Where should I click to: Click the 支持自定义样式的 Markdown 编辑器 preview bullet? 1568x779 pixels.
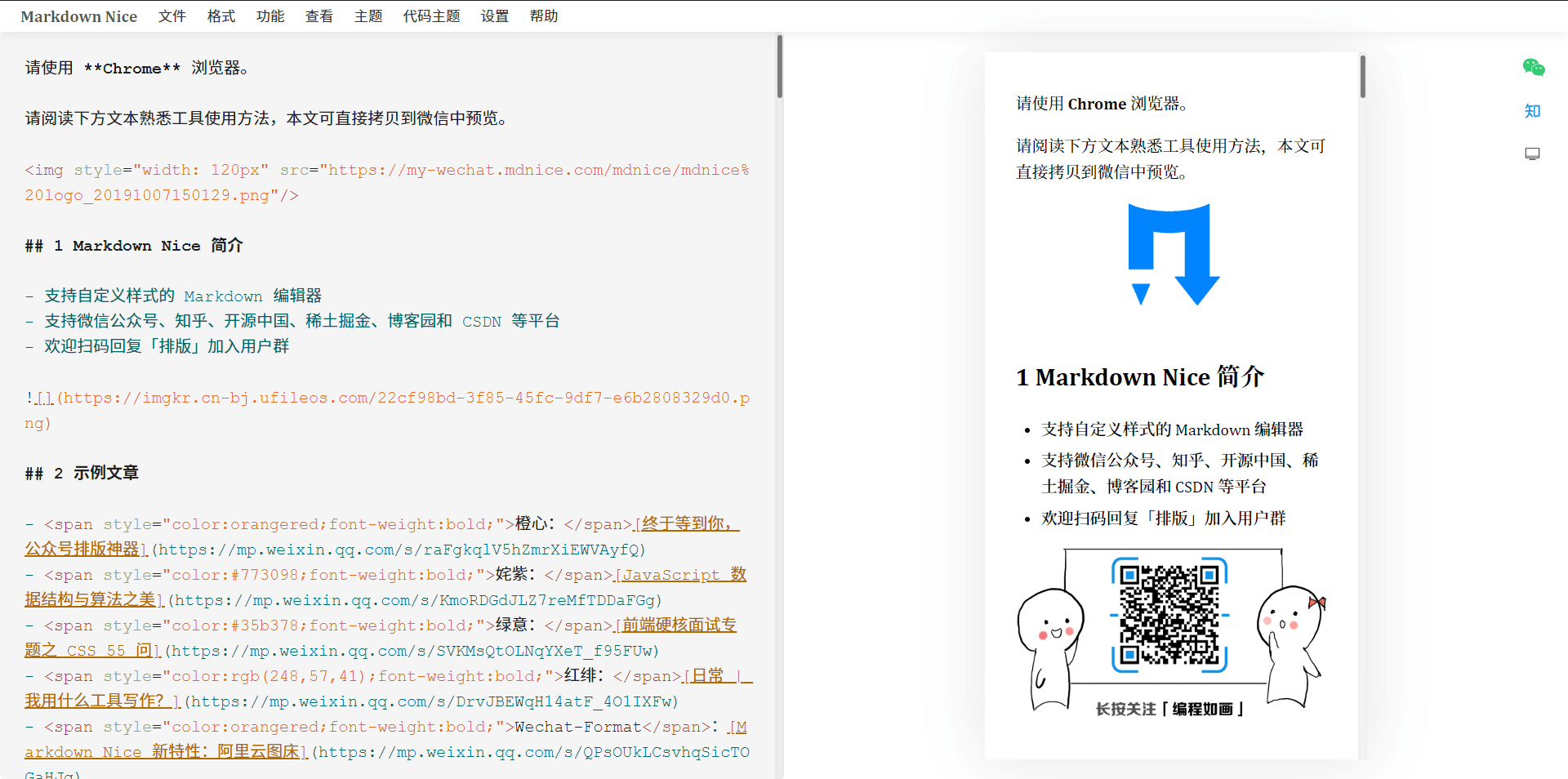point(1173,430)
